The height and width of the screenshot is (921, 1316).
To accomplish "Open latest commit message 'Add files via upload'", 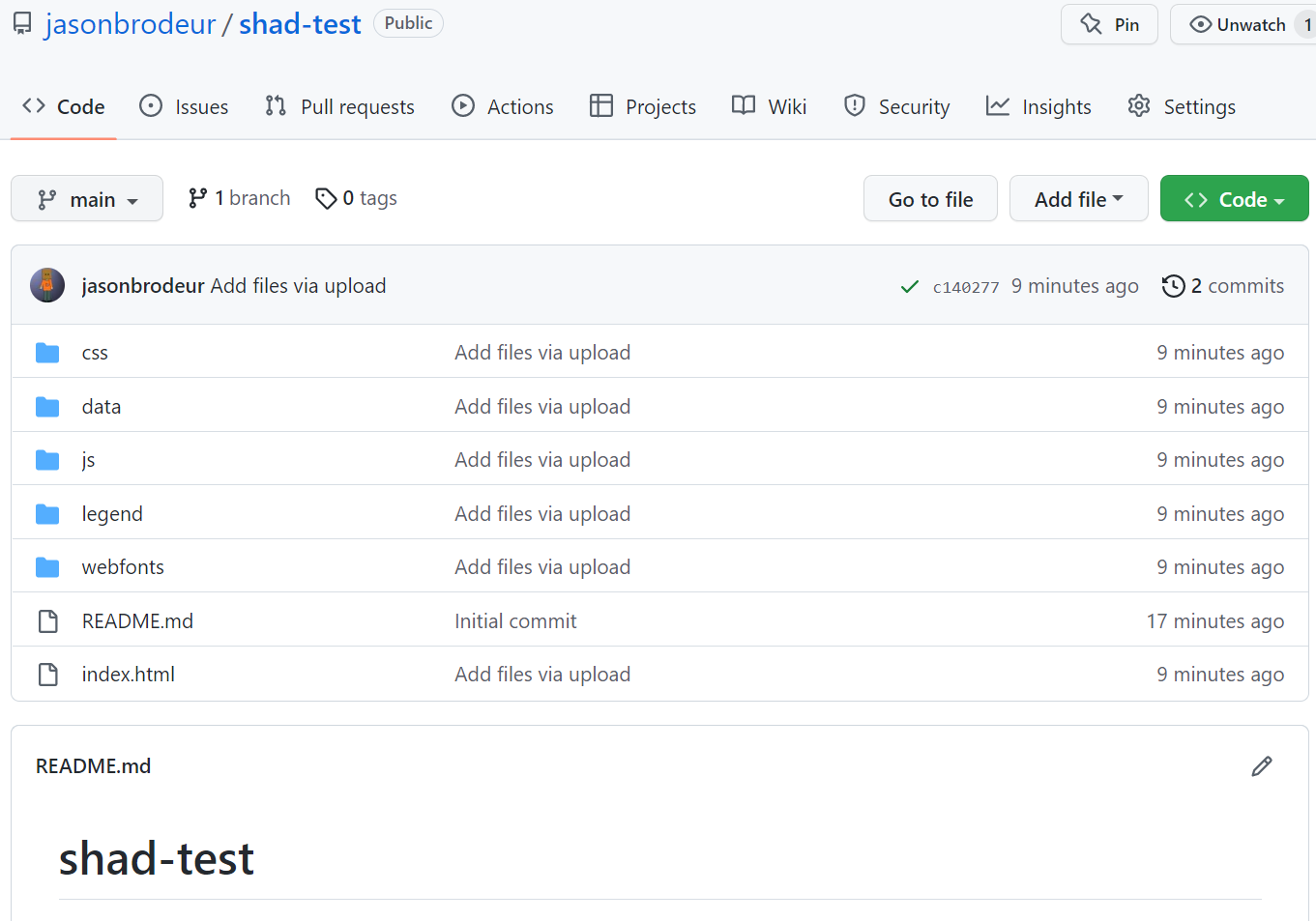I will (x=299, y=286).
